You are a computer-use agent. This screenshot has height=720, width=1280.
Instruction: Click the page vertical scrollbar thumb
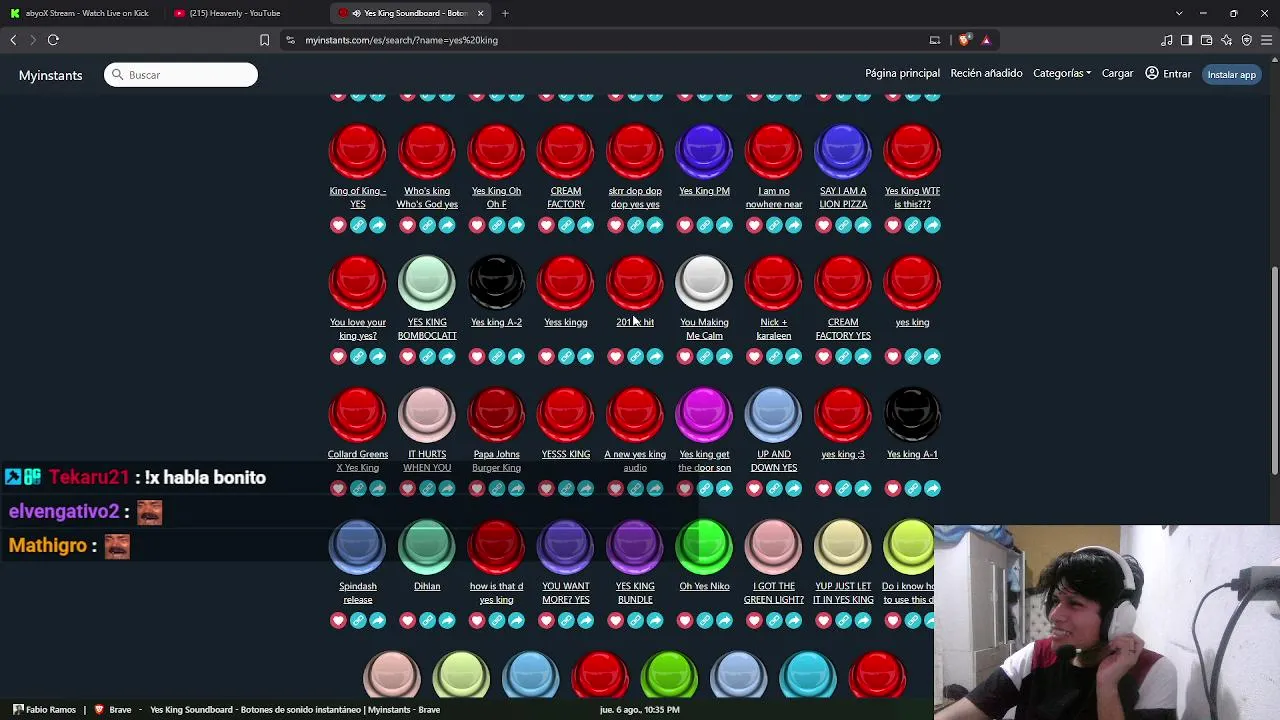[1274, 370]
